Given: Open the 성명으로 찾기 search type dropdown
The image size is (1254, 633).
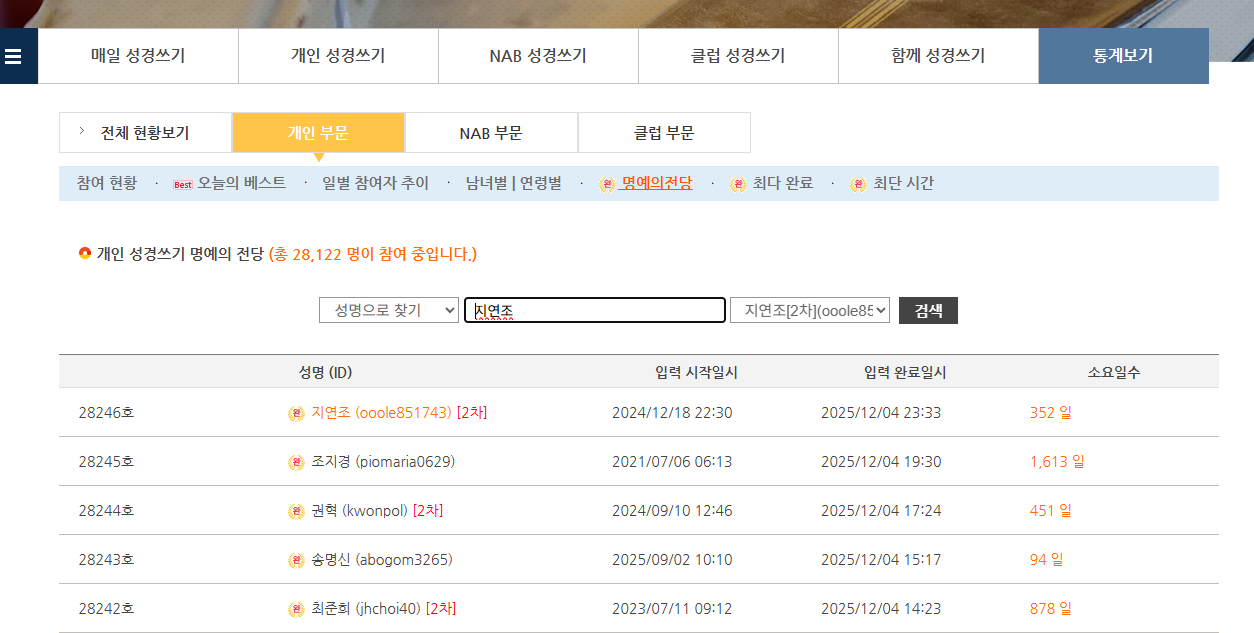Looking at the screenshot, I should [x=388, y=311].
